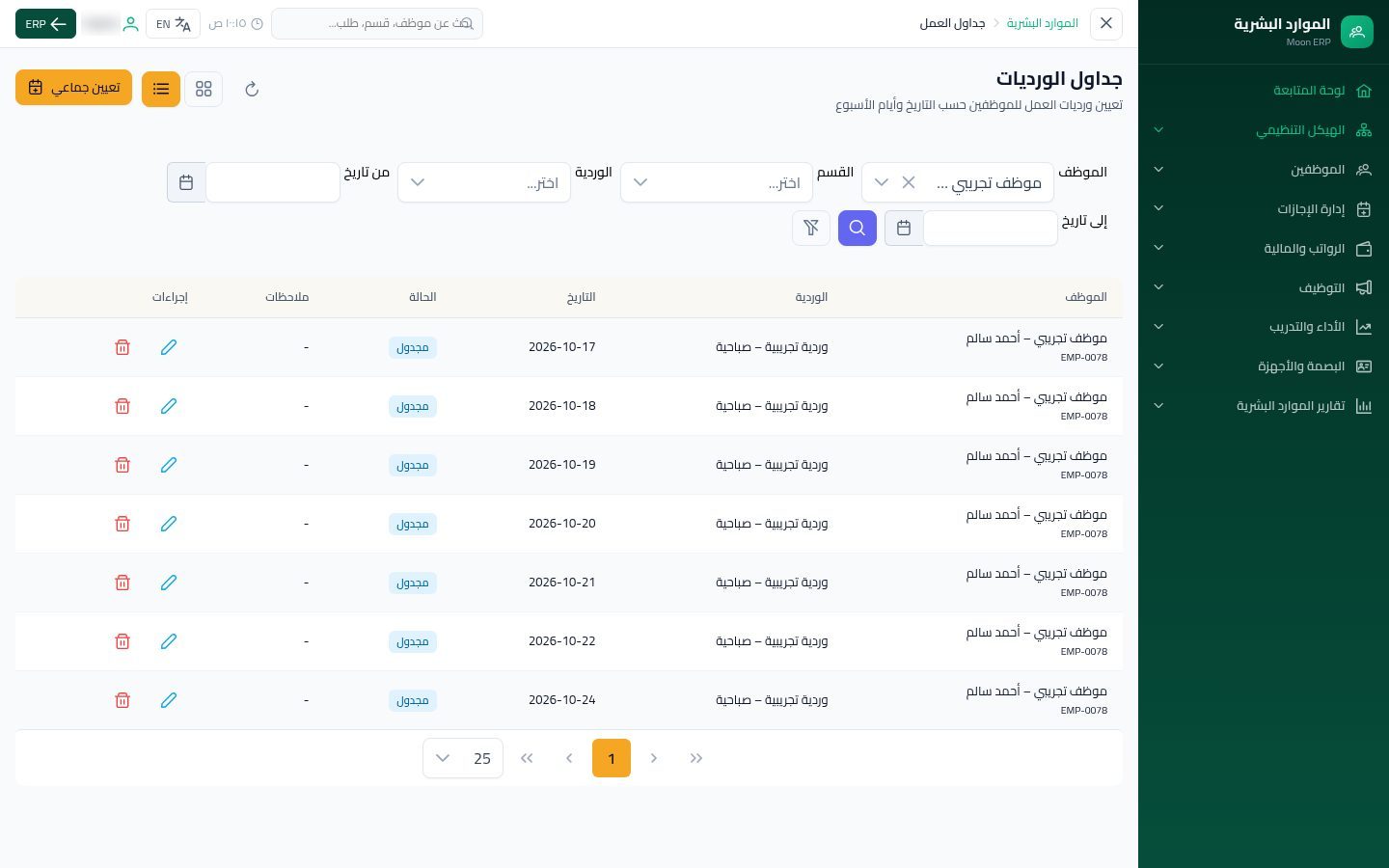Click the refresh icon

click(252, 89)
